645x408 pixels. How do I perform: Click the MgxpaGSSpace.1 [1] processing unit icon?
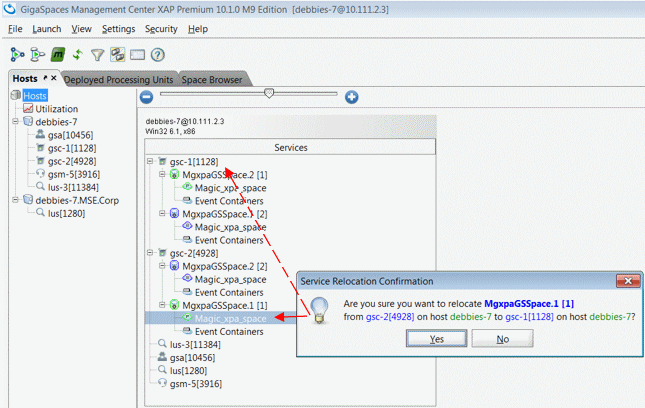pyautogui.click(x=174, y=305)
